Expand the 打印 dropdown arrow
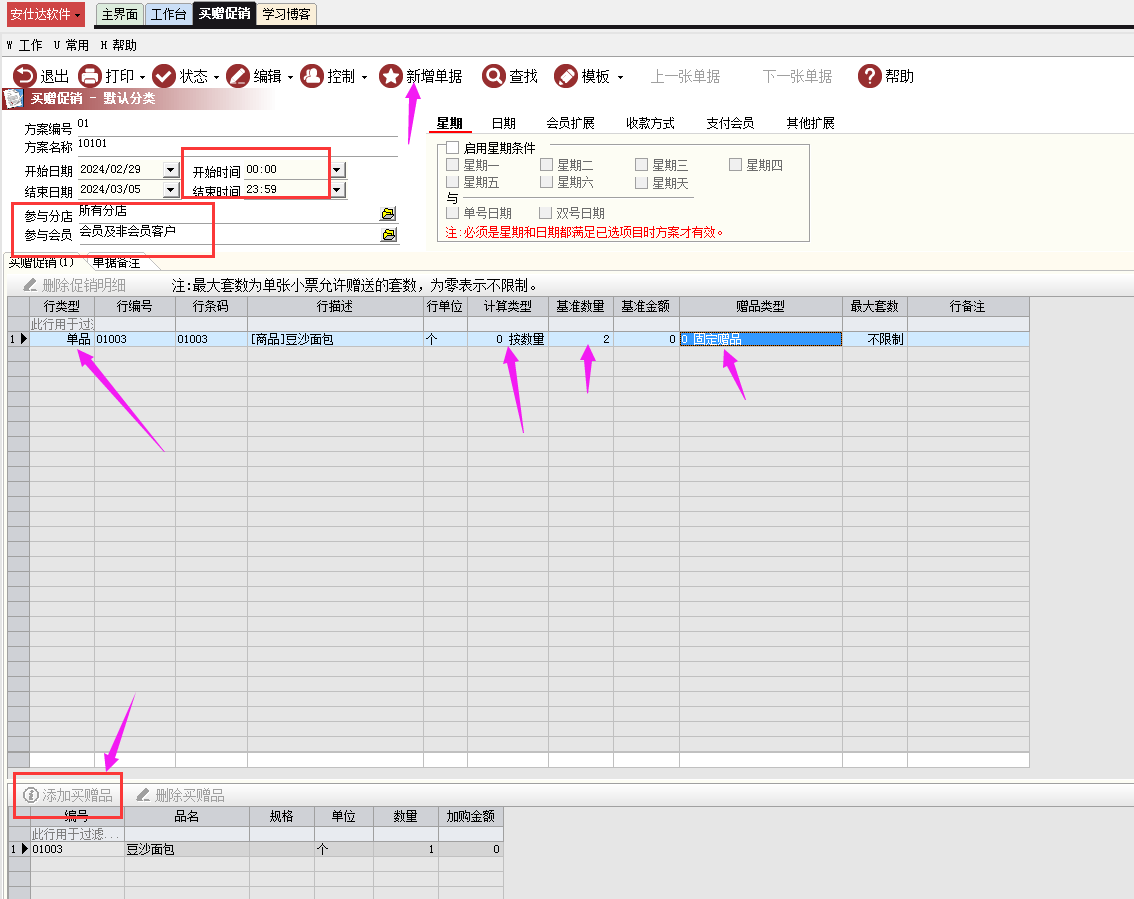Viewport: 1134px width, 899px height. coord(142,77)
